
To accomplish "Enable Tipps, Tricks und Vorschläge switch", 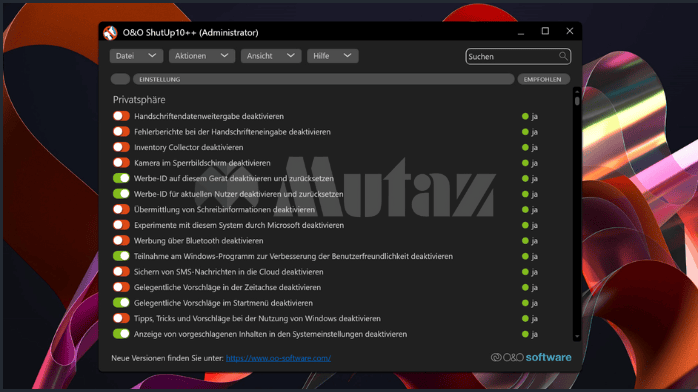I will tap(121, 319).
